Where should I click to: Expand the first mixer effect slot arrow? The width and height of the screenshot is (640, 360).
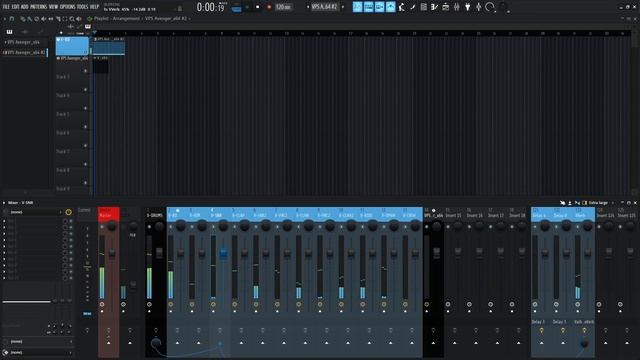[4, 221]
